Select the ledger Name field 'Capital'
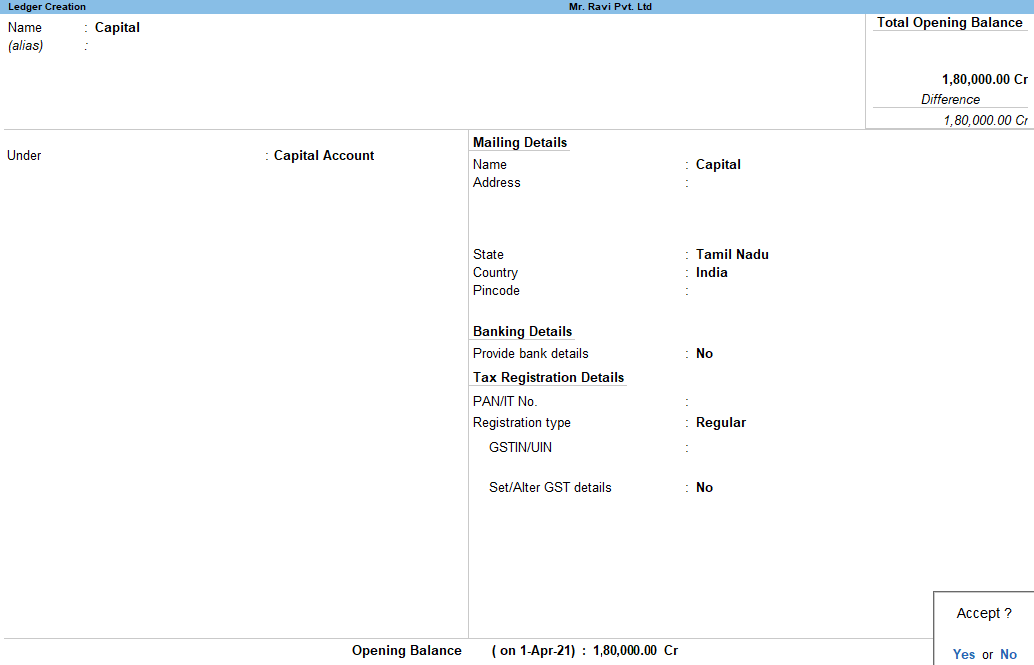 tap(117, 28)
